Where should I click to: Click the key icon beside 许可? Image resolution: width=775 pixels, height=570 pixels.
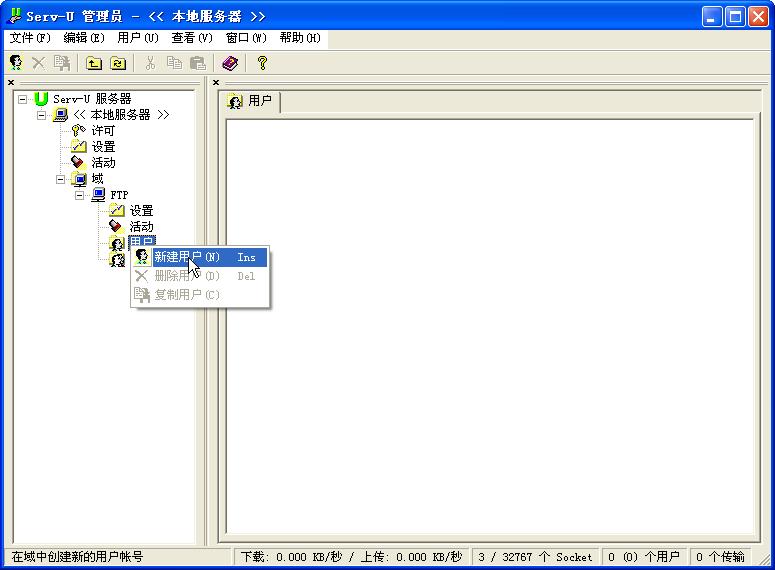[x=79, y=131]
